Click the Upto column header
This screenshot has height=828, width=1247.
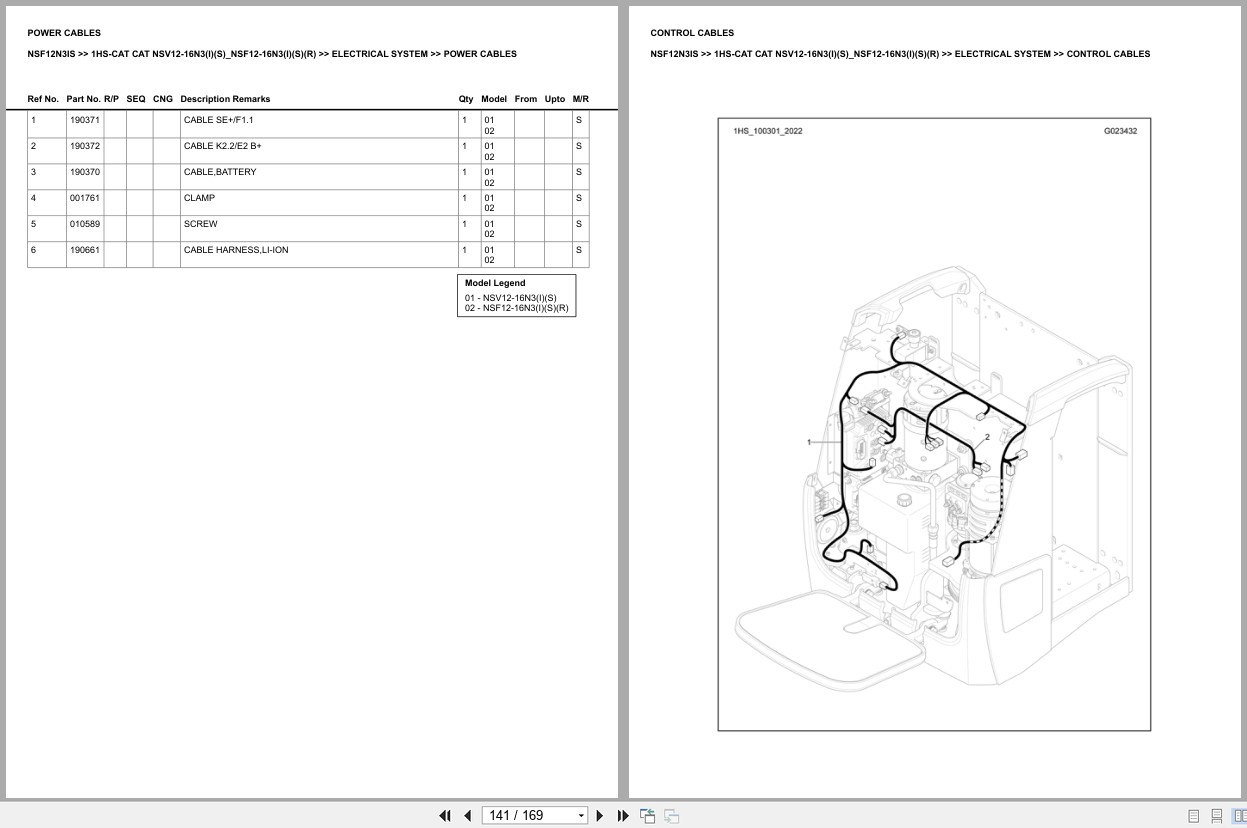[x=555, y=99]
